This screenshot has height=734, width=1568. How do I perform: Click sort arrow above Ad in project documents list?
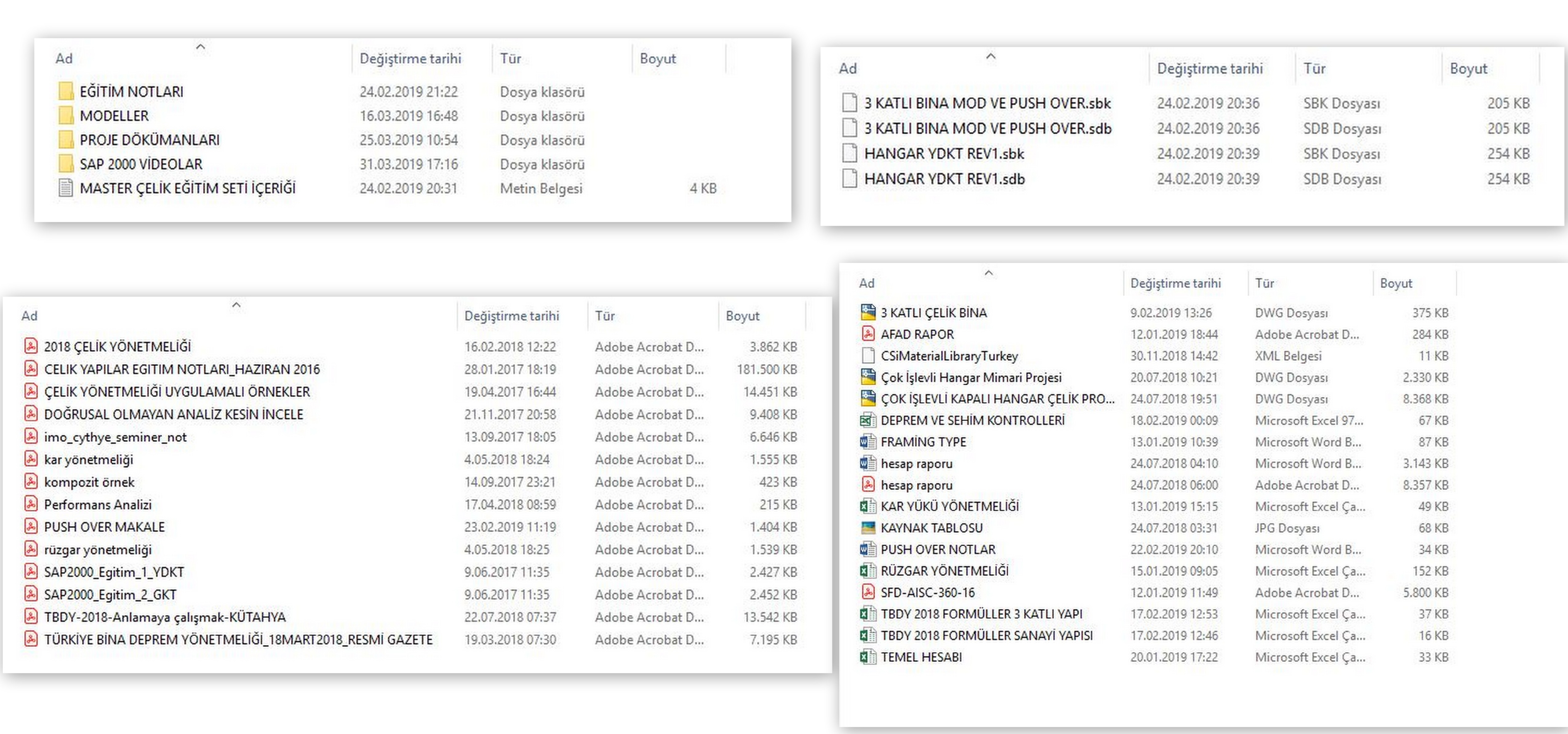pyautogui.click(x=989, y=273)
